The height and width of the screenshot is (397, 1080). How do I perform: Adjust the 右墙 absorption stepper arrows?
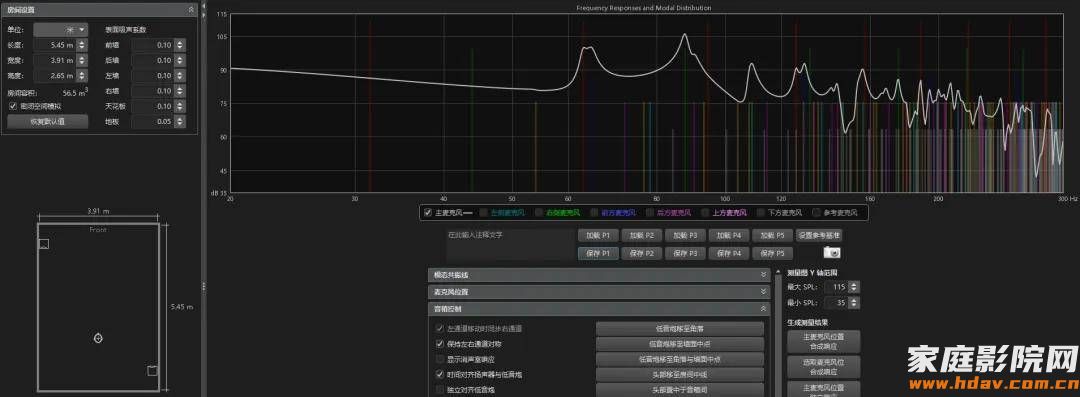(180, 91)
